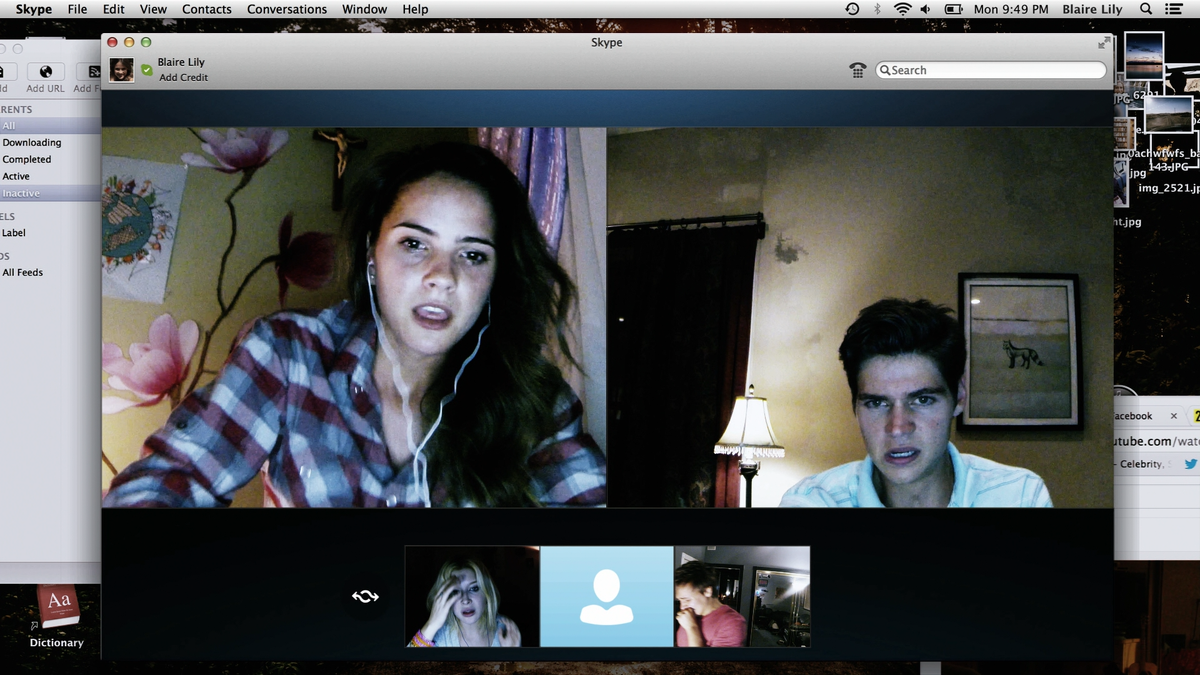Image resolution: width=1200 pixels, height=675 pixels.
Task: Select the blank contact placeholder thumbnail
Action: [607, 596]
